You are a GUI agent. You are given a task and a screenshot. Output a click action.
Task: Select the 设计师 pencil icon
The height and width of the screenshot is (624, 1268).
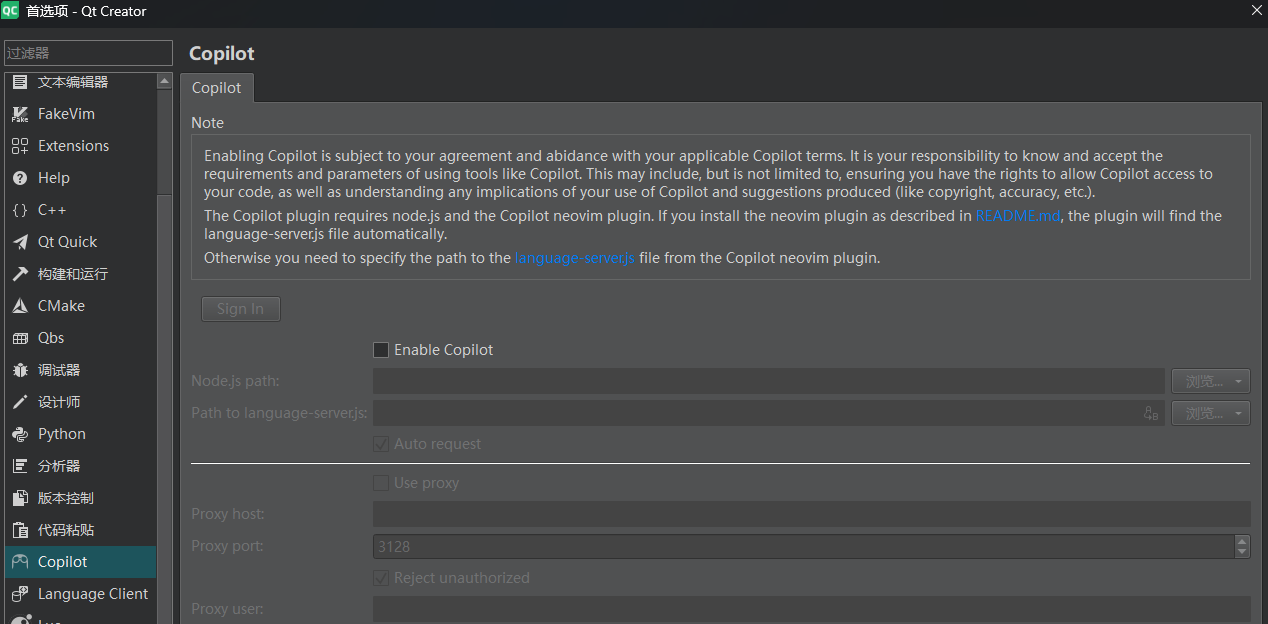pos(20,402)
